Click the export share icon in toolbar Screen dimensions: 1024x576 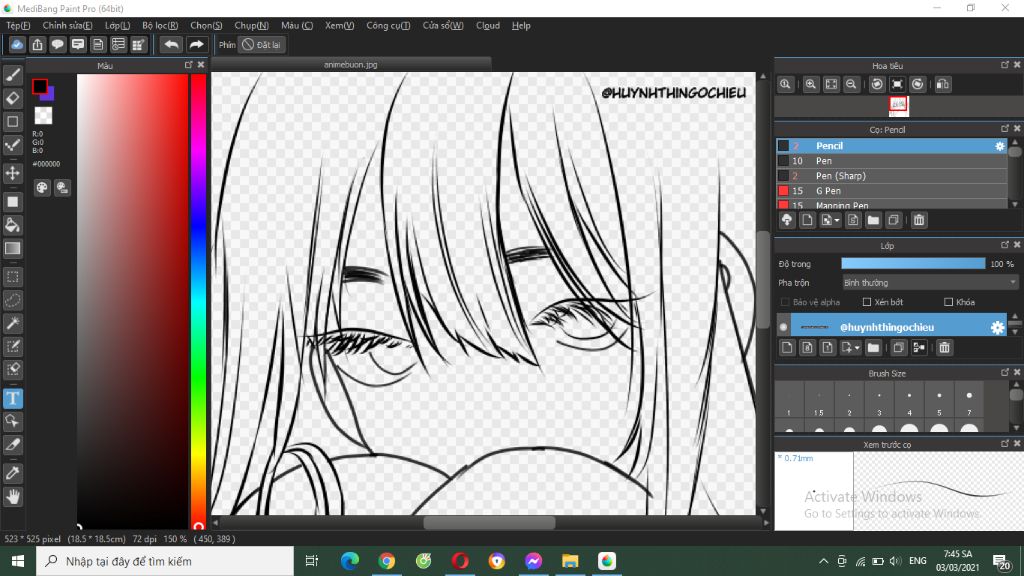pos(37,44)
